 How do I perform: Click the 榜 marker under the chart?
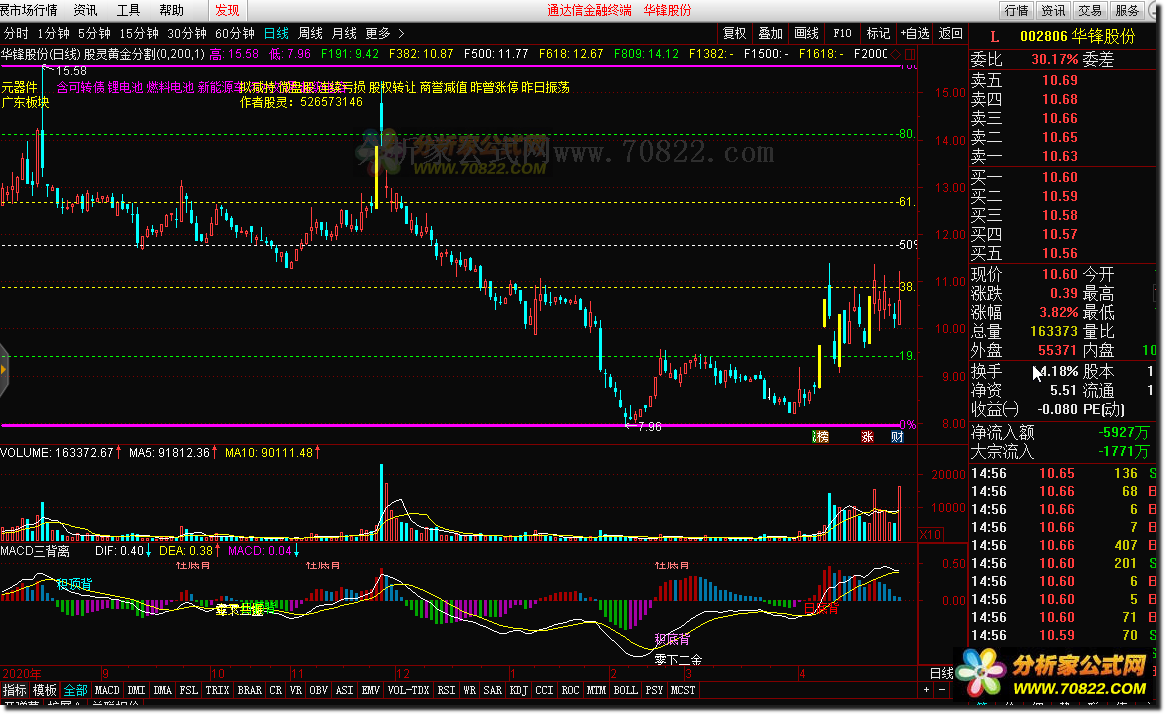[x=820, y=437]
